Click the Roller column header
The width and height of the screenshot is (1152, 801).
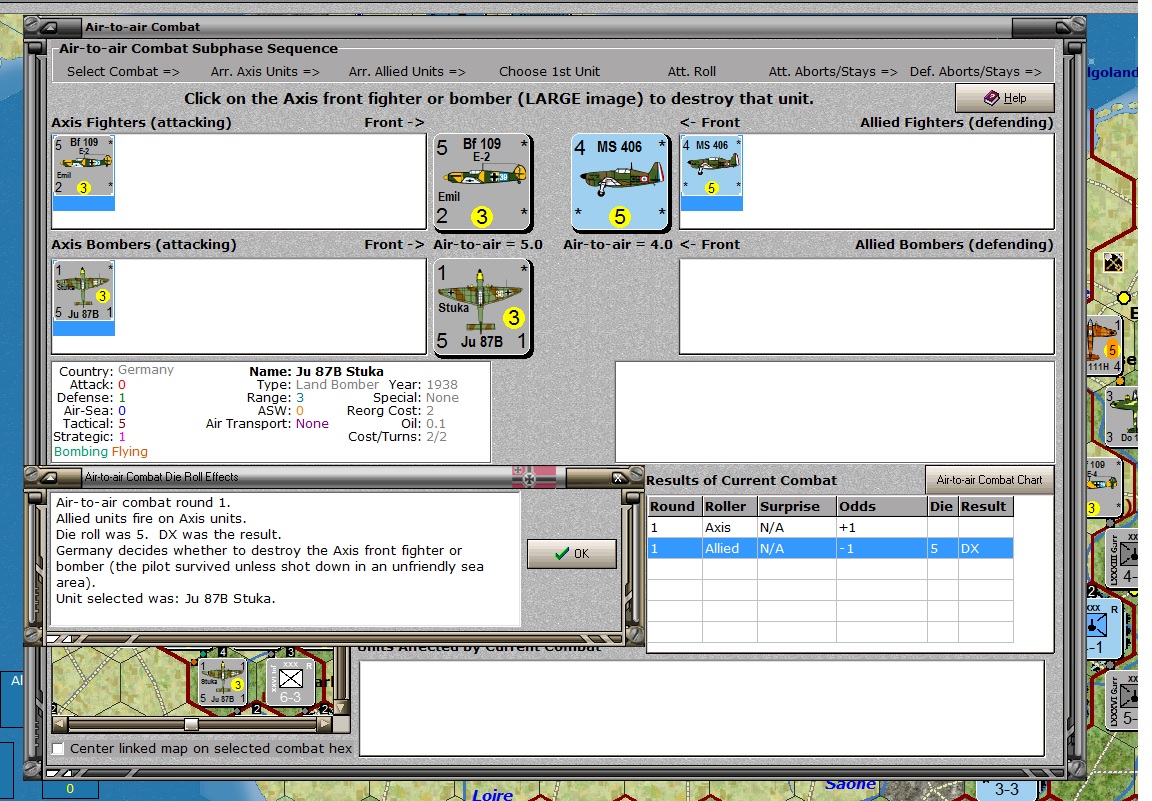(730, 506)
